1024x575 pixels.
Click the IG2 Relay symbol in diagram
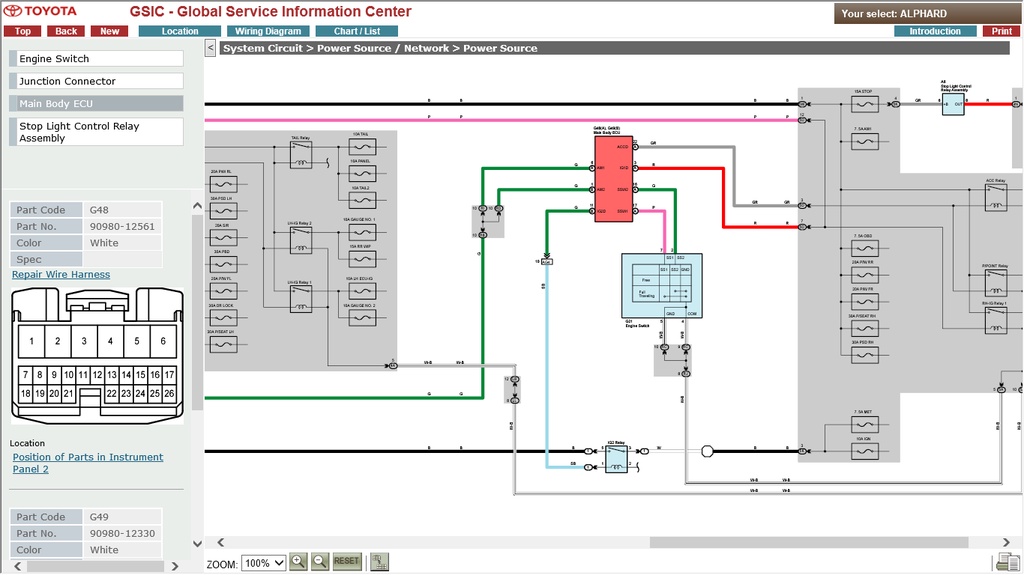[616, 459]
